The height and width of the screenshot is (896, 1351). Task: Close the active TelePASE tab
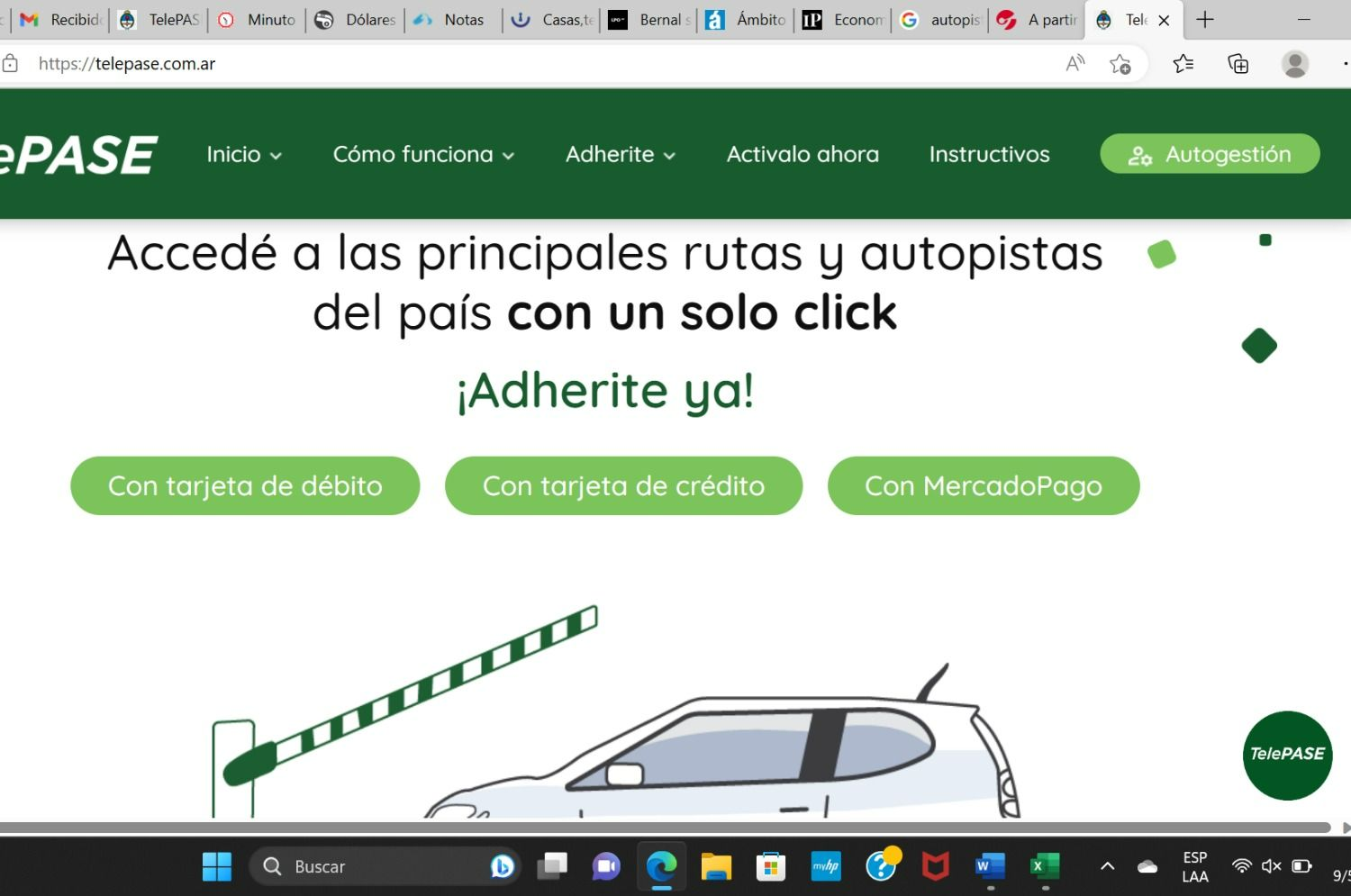tap(1164, 20)
